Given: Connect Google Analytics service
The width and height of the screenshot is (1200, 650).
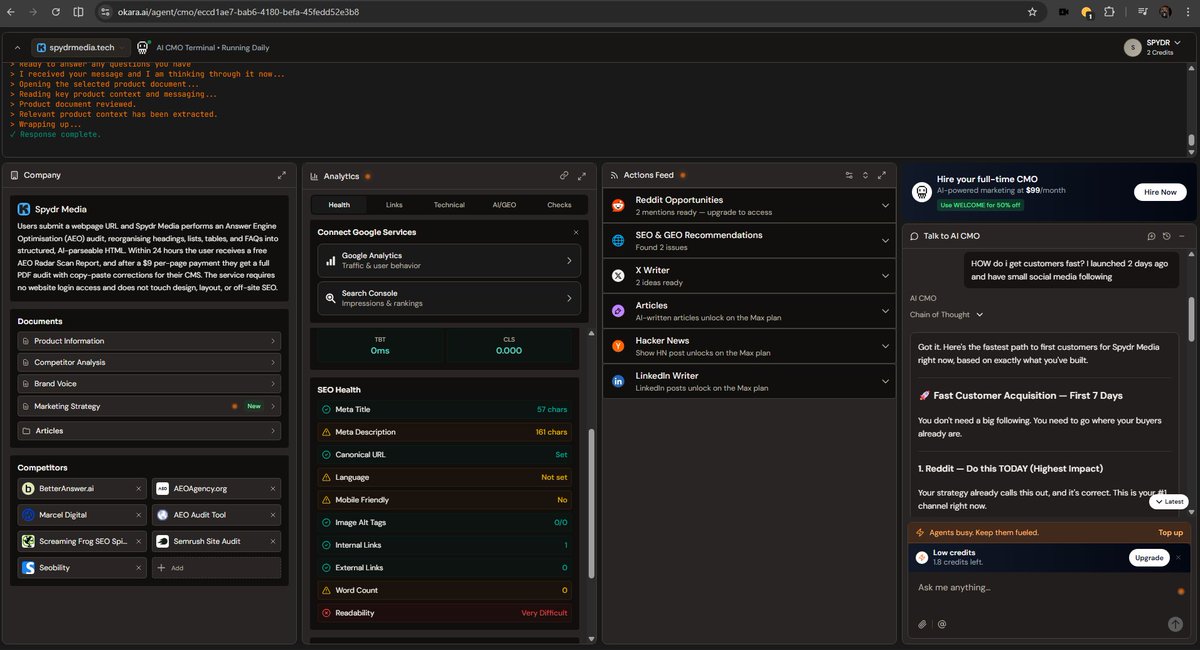Looking at the screenshot, I should pyautogui.click(x=449, y=261).
